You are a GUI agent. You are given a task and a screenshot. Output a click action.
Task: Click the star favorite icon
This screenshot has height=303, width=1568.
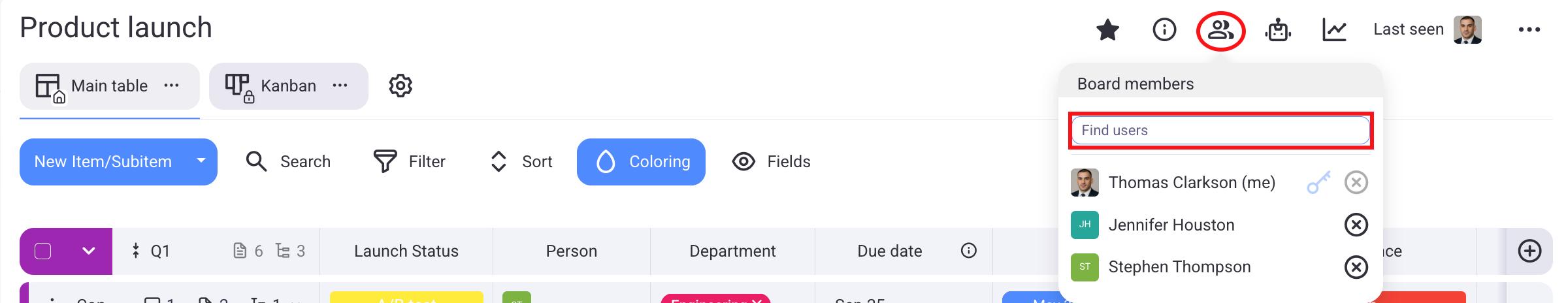pyautogui.click(x=1107, y=30)
